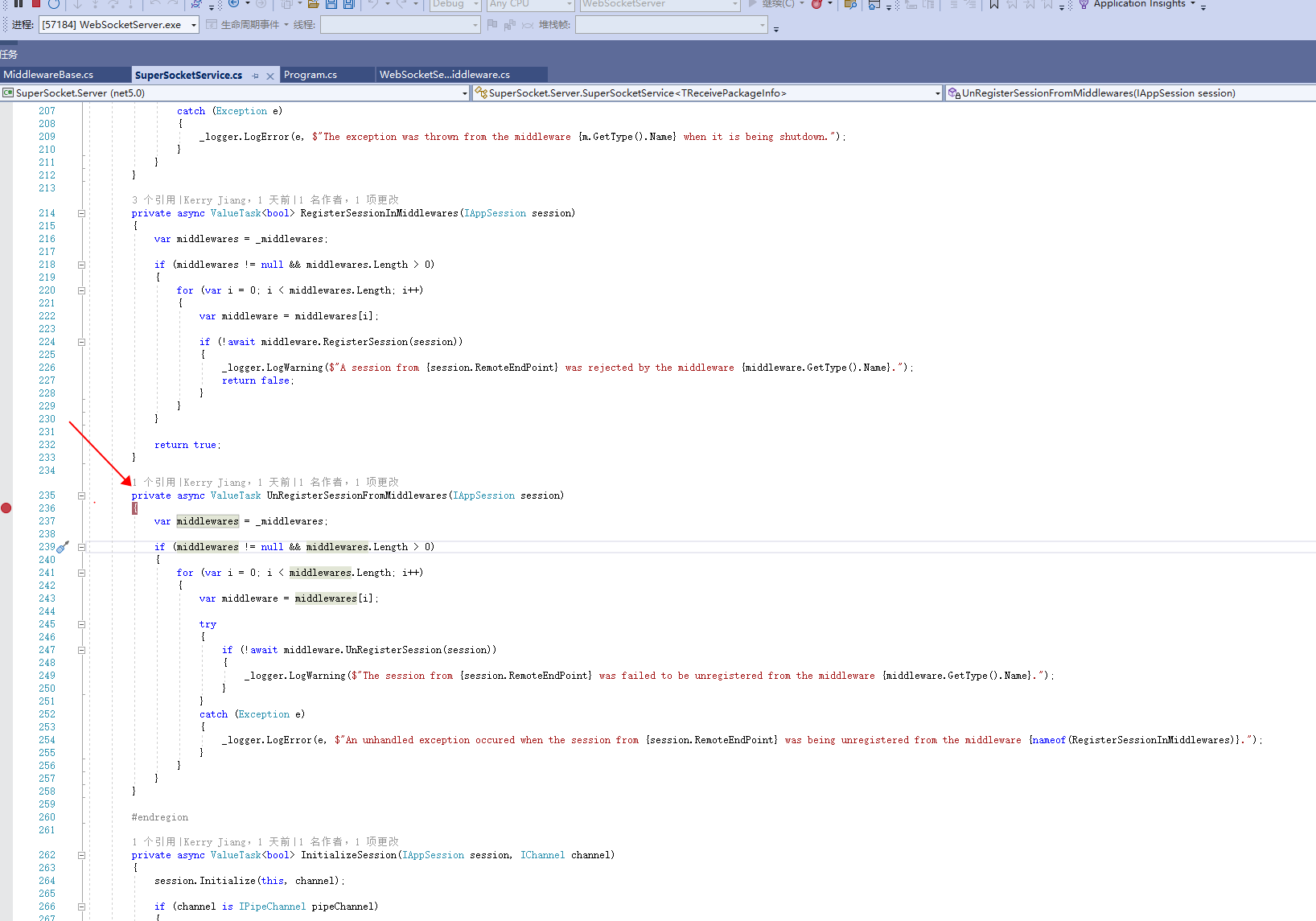
Task: Click 'return false' statement on line 227
Action: point(257,380)
